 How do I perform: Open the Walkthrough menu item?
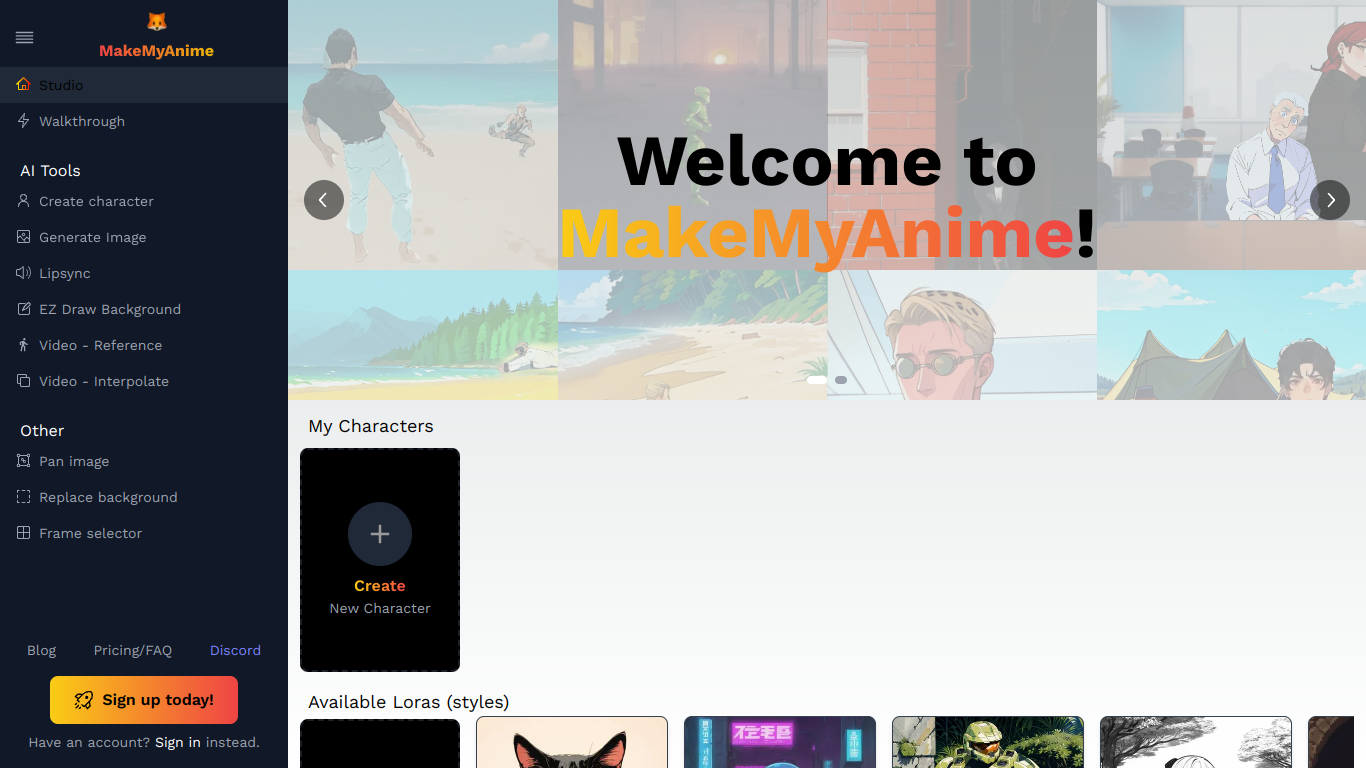pos(144,121)
